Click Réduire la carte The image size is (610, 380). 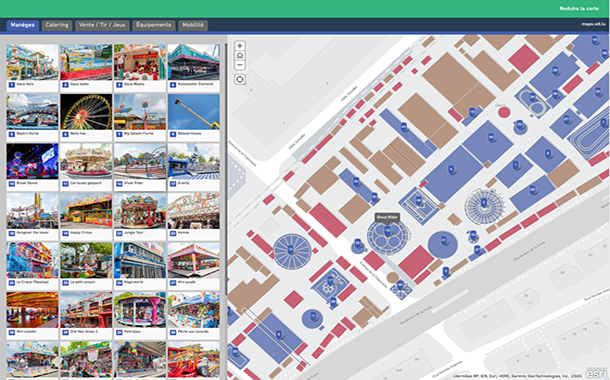click(x=579, y=9)
